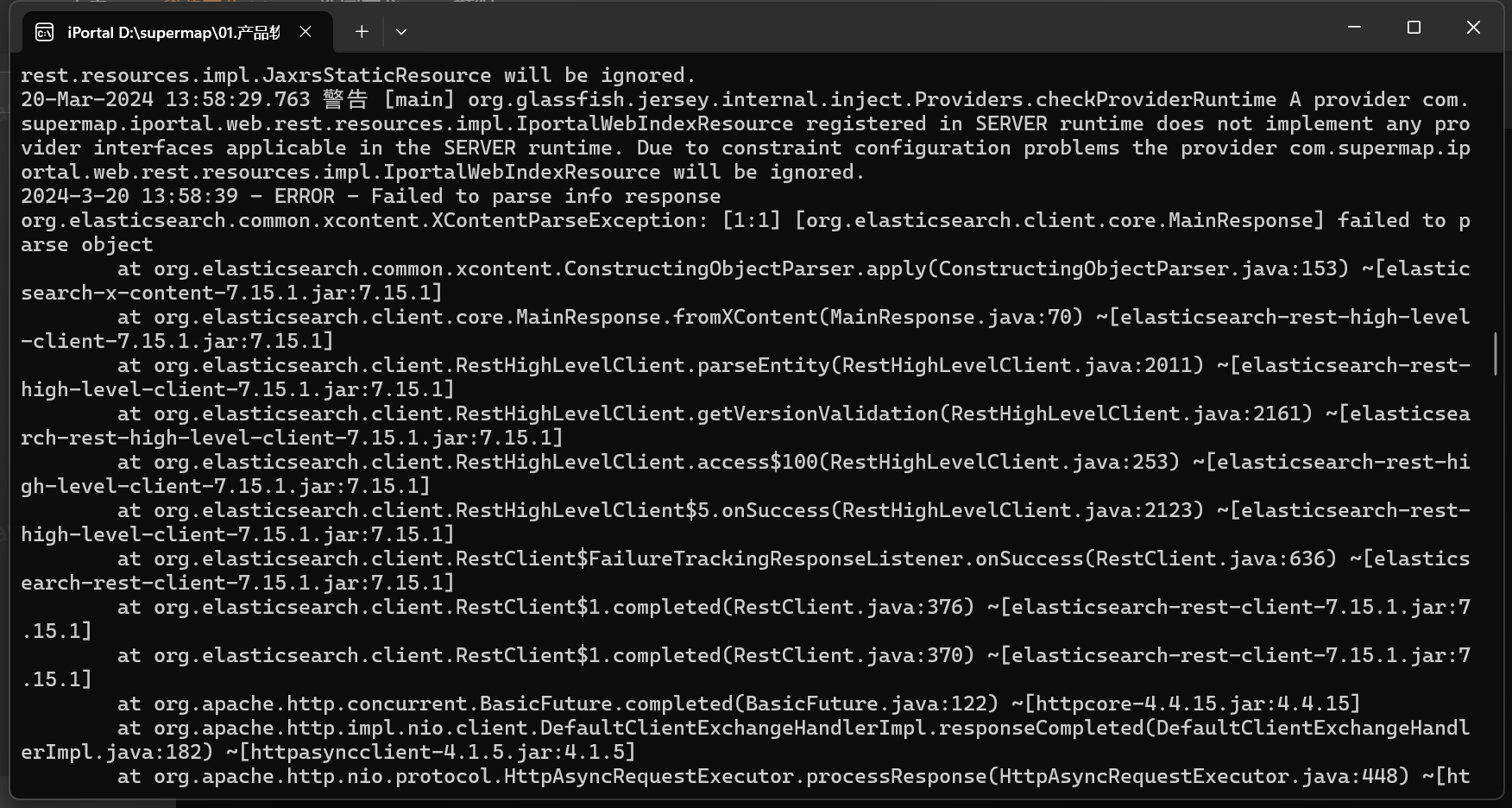Click the terminal icon on the iPortal tab

(x=44, y=33)
